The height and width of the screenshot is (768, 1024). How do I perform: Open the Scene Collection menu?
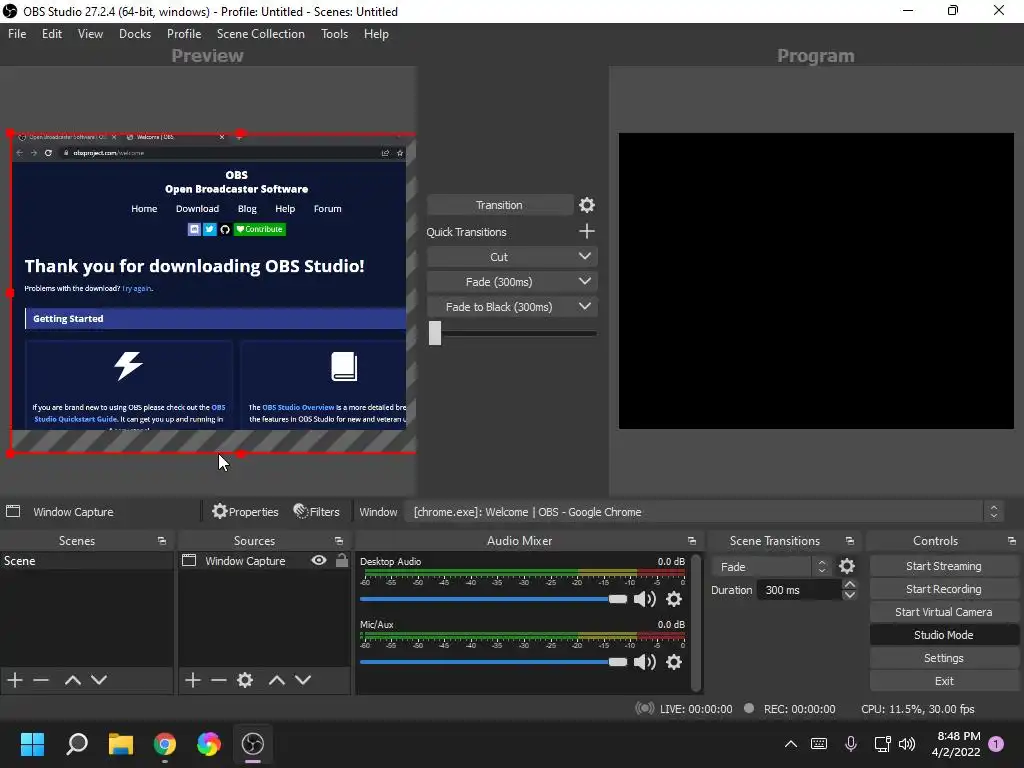261,34
